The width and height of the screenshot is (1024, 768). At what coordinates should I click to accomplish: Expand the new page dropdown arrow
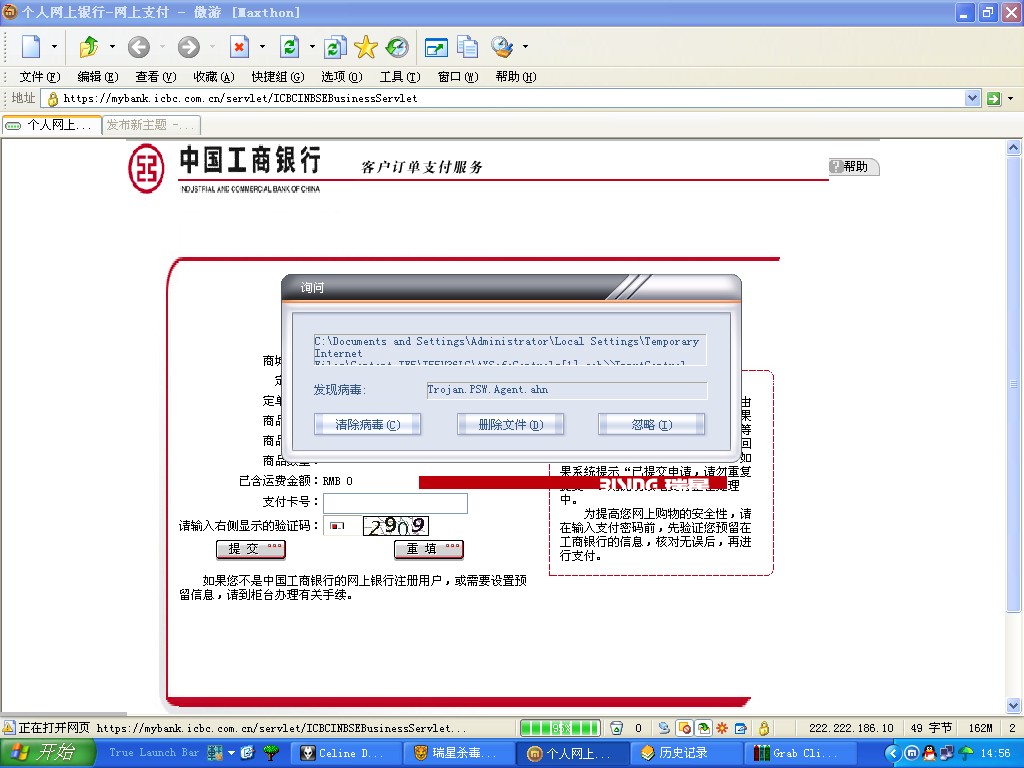tap(54, 47)
